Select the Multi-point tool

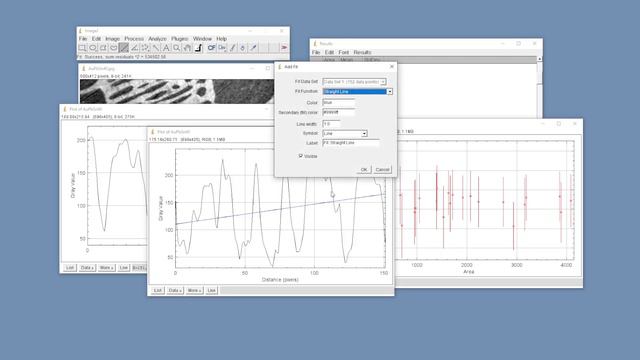[x=145, y=48]
